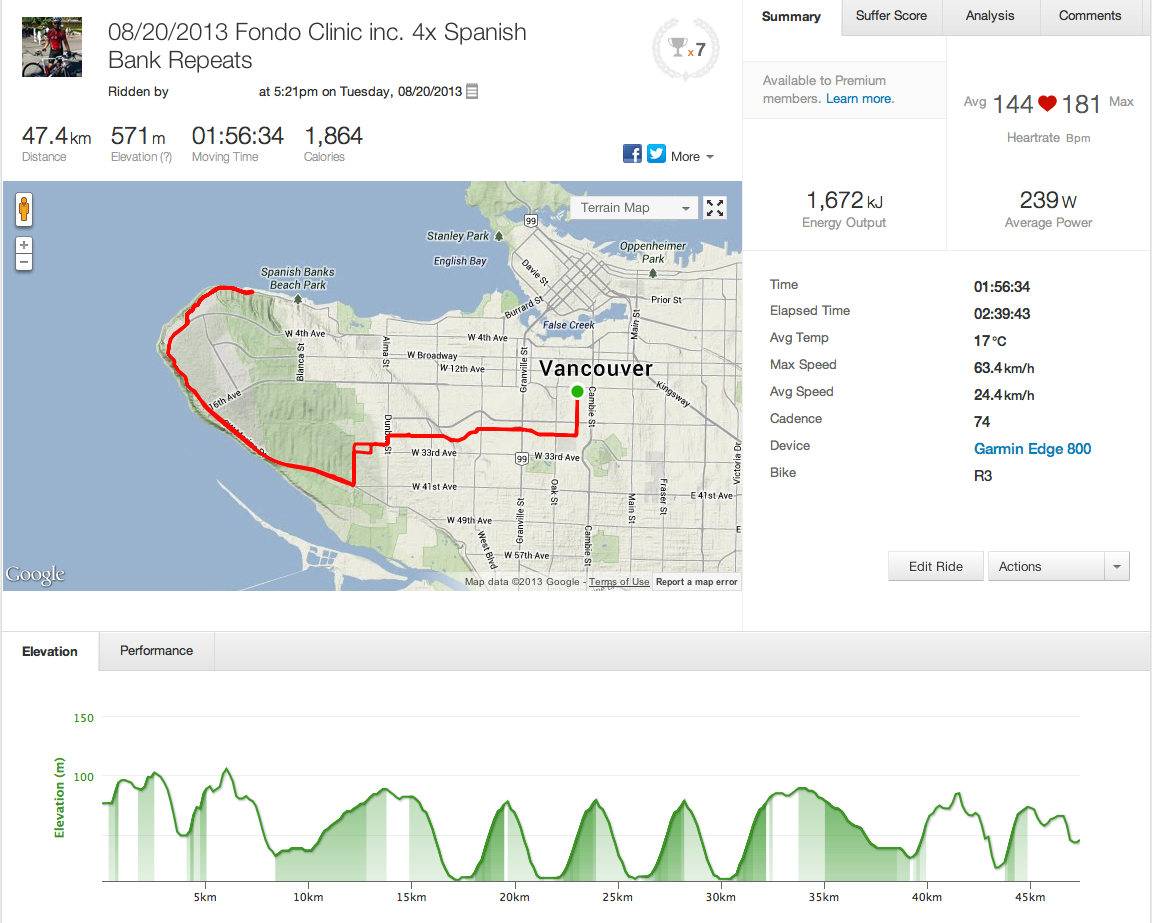Viewport: 1152px width, 923px height.
Task: Share the ride on Facebook
Action: (632, 154)
